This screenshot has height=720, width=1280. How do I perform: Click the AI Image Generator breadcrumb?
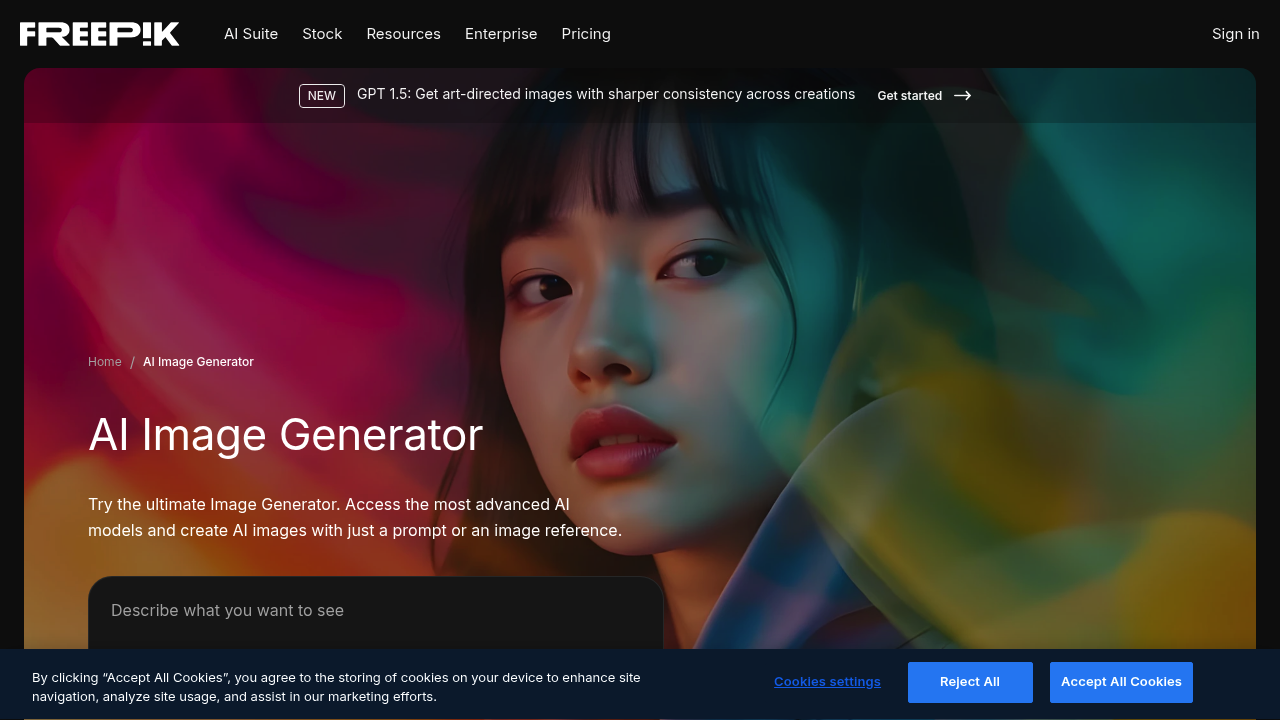point(198,361)
